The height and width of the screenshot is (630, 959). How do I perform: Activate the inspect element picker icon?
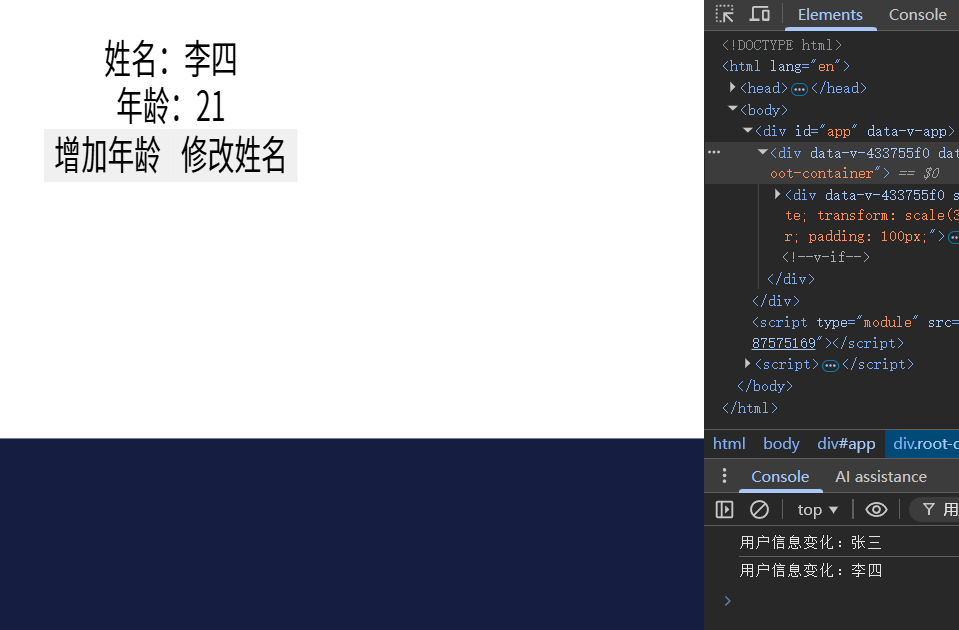725,14
